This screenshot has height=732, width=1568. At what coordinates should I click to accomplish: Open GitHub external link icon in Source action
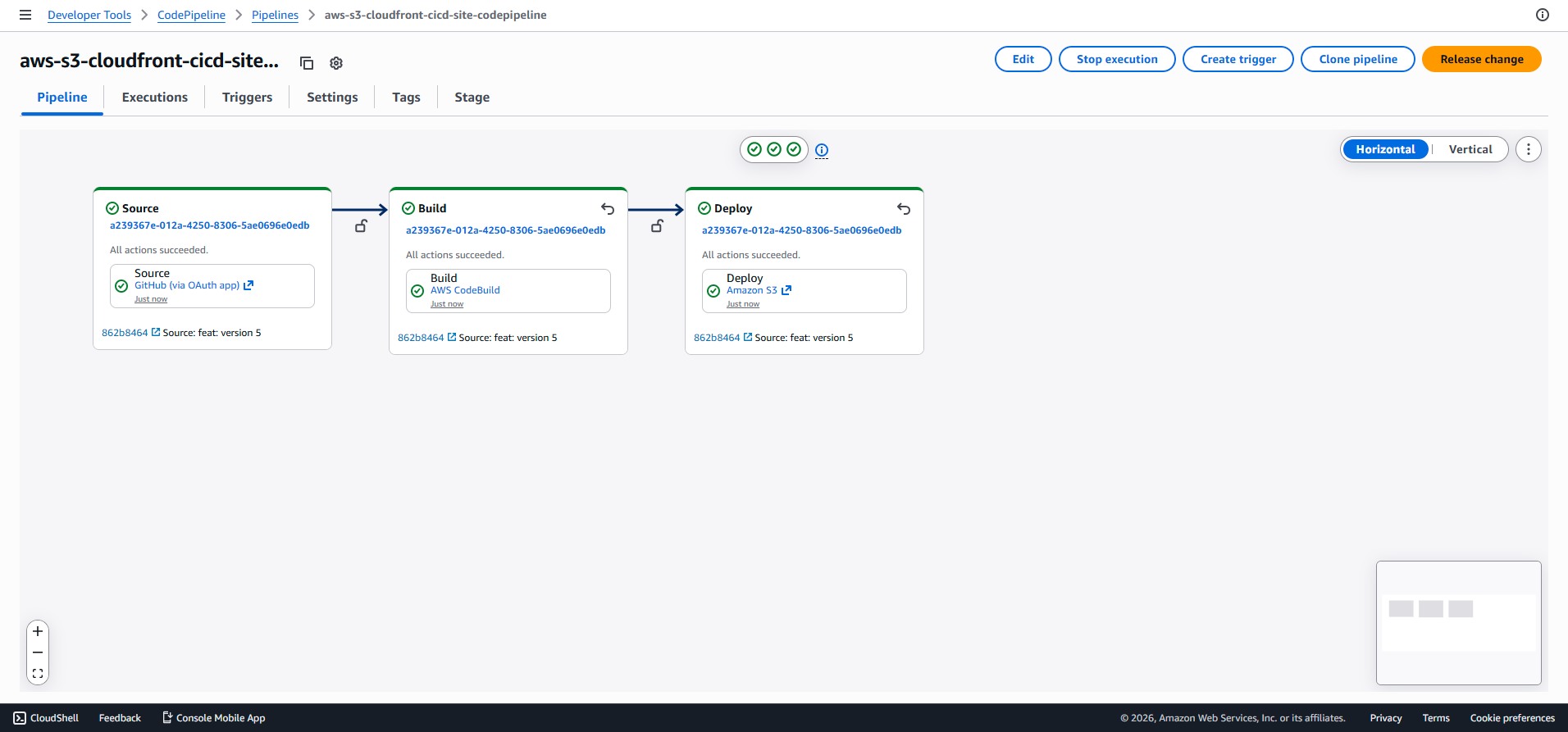click(x=248, y=285)
